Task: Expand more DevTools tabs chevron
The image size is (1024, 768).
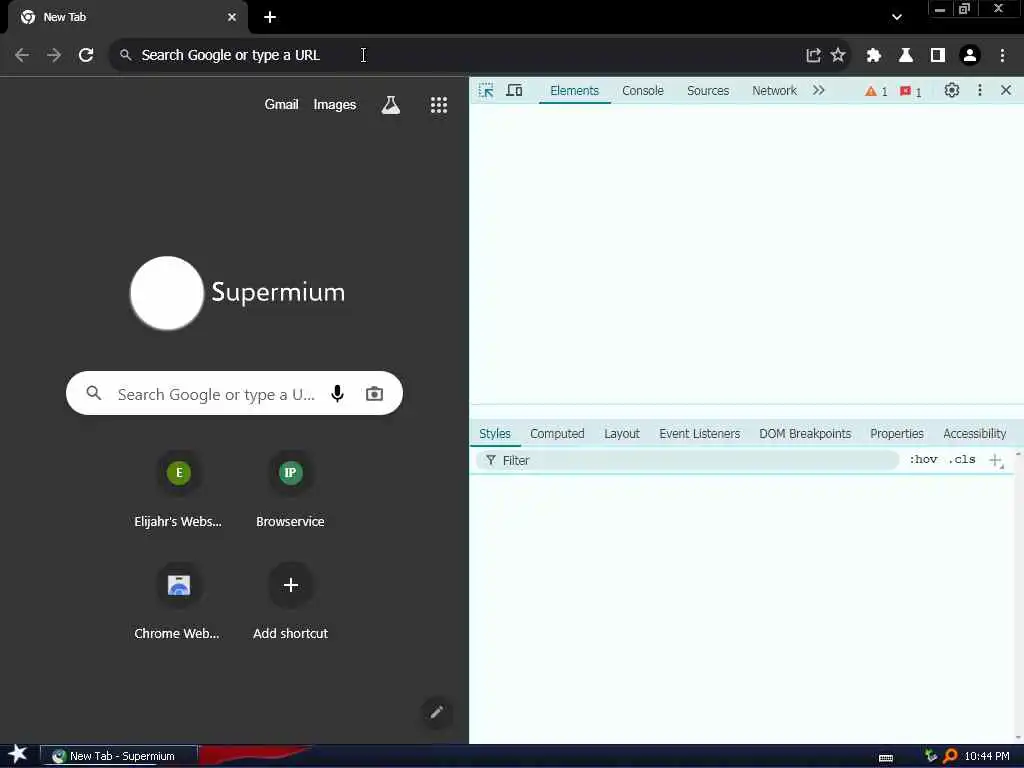Action: tap(818, 91)
